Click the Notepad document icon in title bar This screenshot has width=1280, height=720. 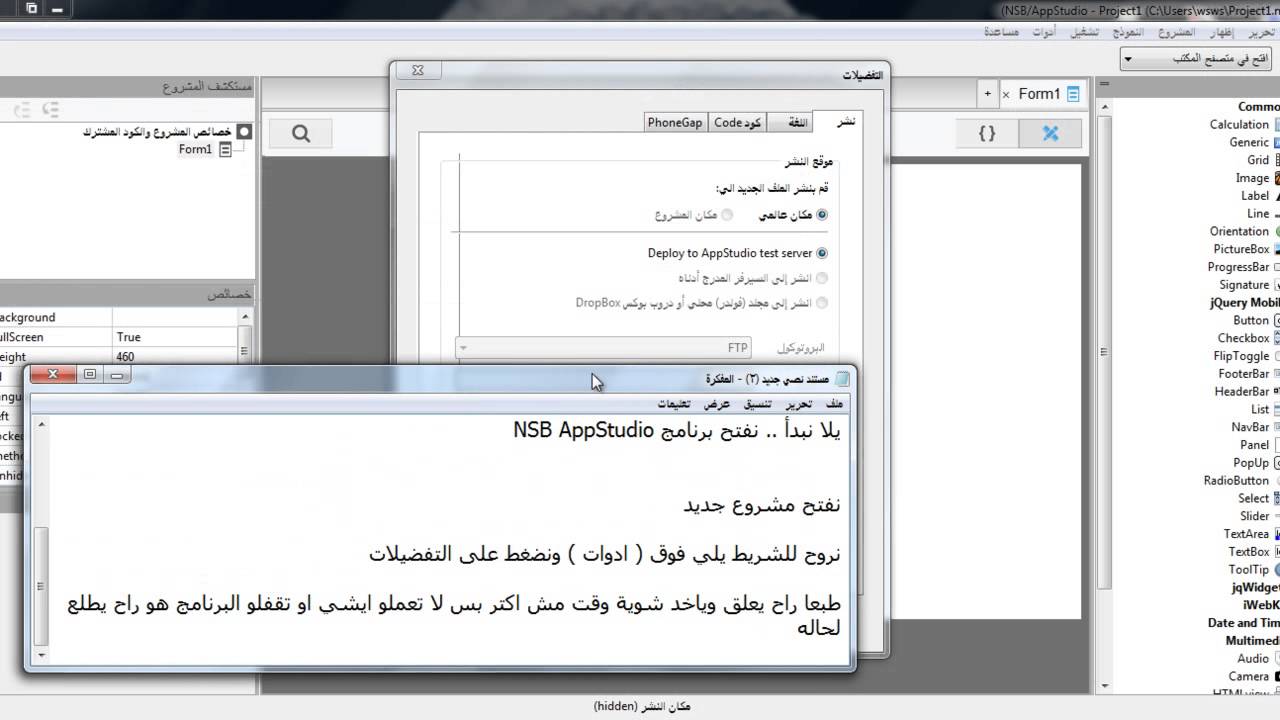[x=843, y=378]
